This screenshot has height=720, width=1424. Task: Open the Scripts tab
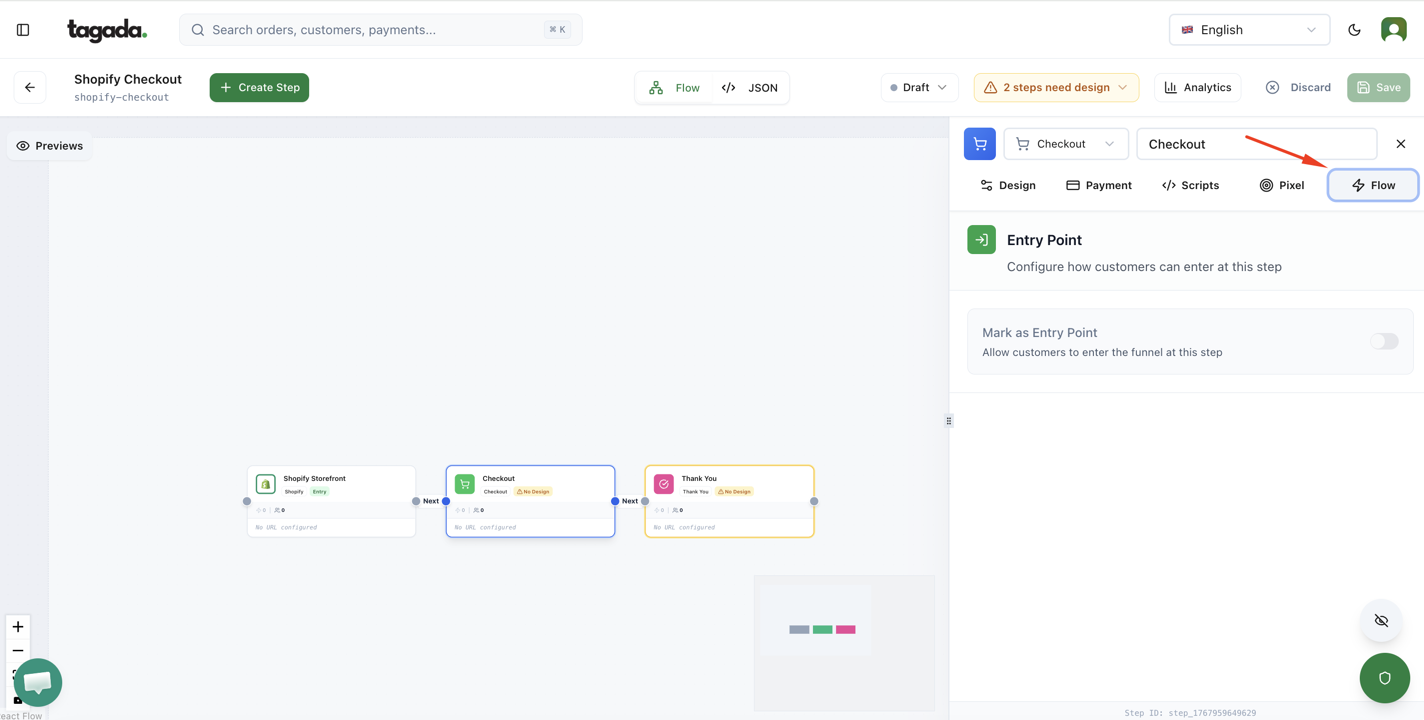coord(1190,185)
